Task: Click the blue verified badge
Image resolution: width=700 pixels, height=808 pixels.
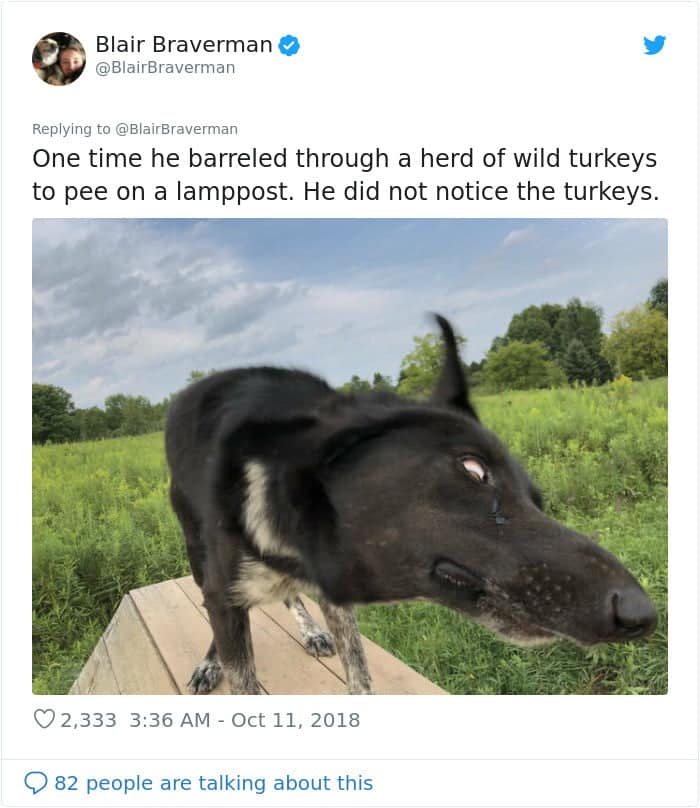Action: point(289,45)
